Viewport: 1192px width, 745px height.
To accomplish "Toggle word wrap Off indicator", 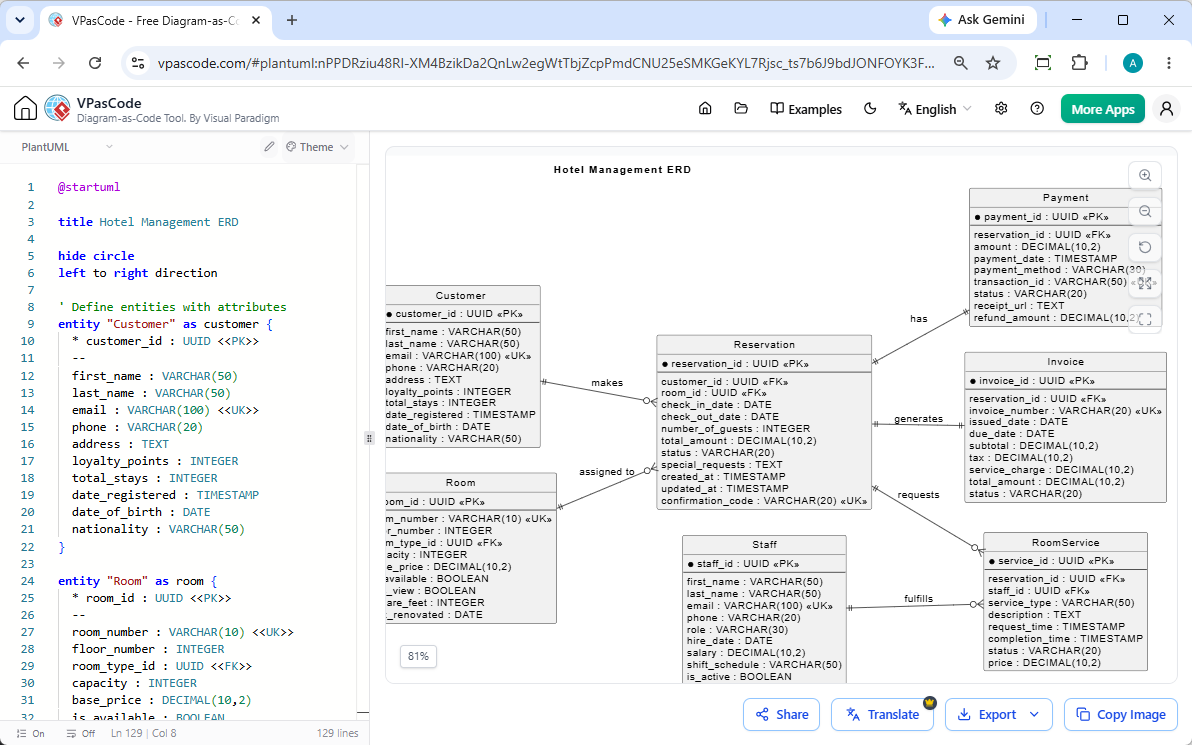I will click(x=81, y=734).
